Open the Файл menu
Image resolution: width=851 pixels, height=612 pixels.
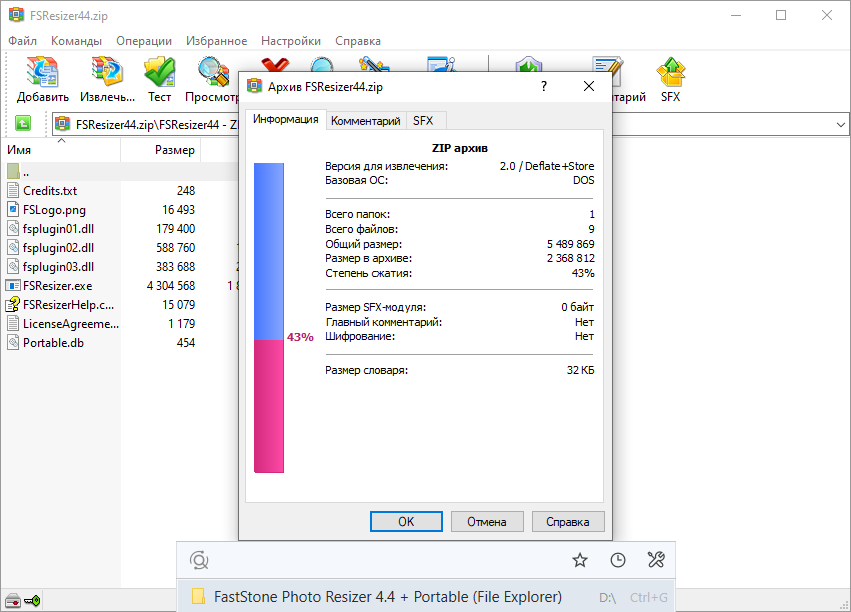pyautogui.click(x=22, y=41)
